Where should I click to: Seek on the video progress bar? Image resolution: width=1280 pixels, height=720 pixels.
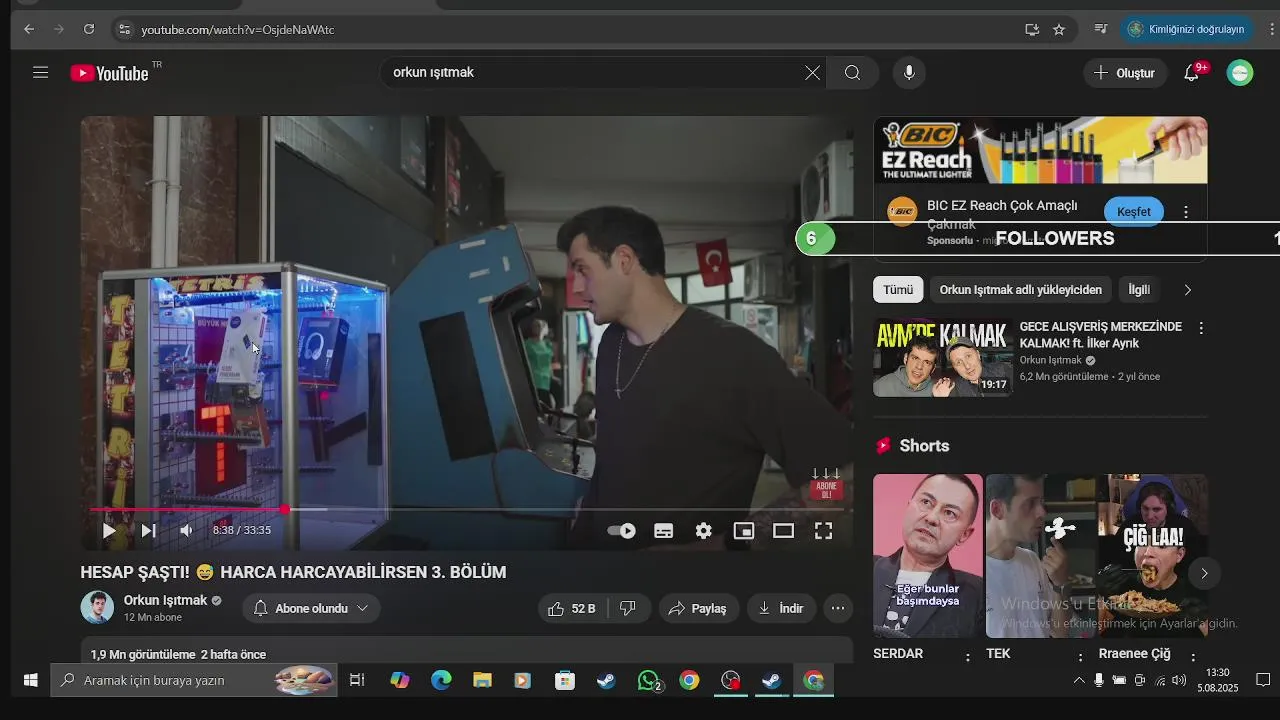point(467,510)
